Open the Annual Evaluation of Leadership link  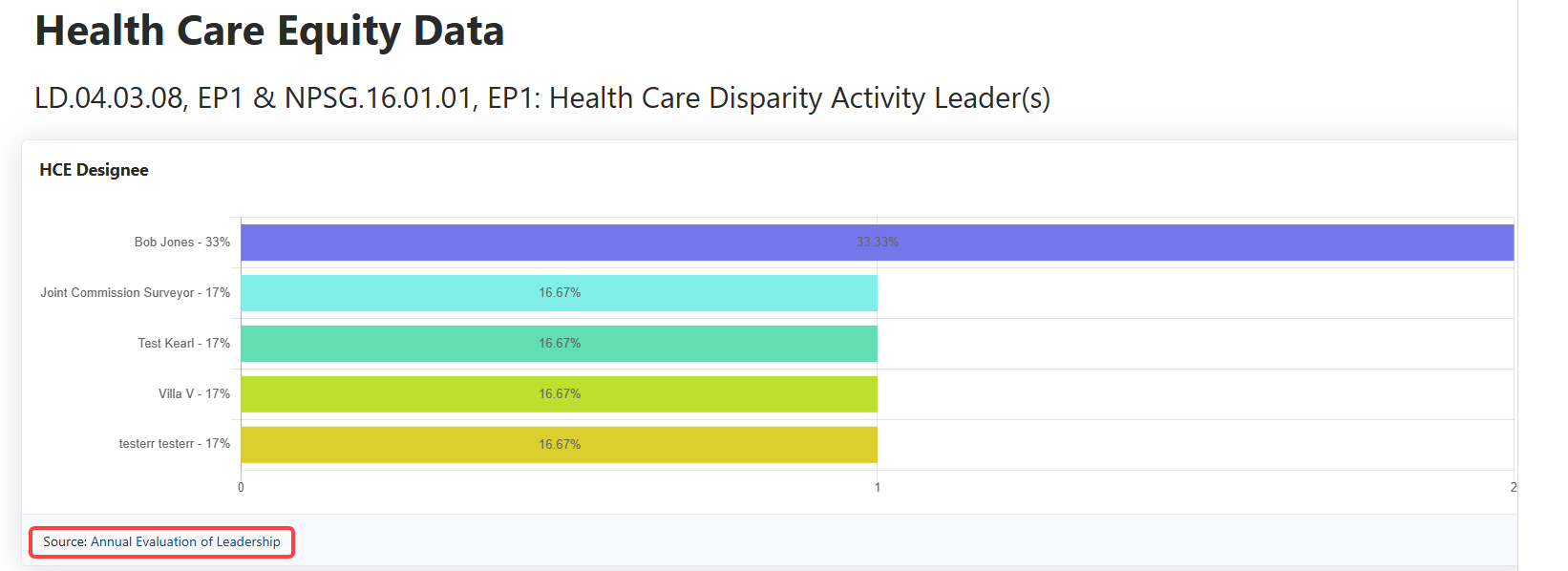click(x=185, y=541)
